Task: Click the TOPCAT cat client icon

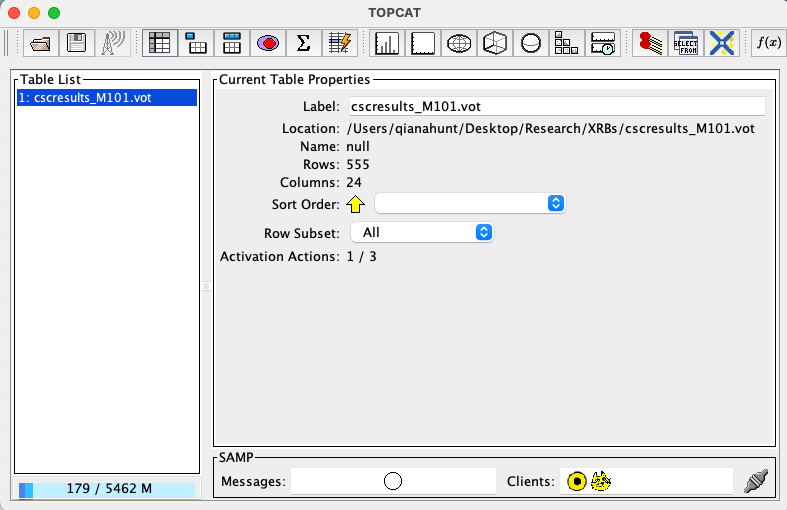Action: 601,481
